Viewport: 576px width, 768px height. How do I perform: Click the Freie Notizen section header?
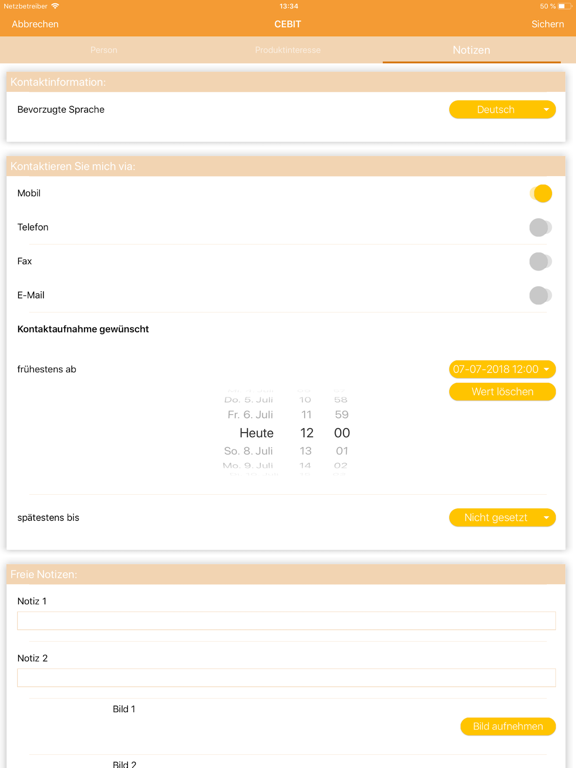click(x=286, y=575)
